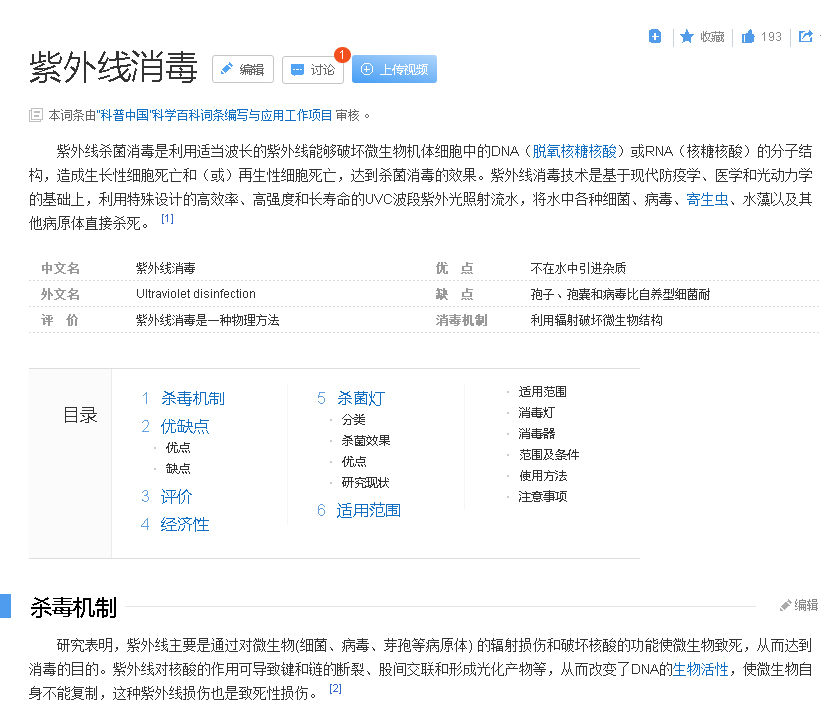821x710 pixels.
Task: Open the 科普中国 科学百科词条编写与应用工作项目 link
Action: [x=214, y=115]
